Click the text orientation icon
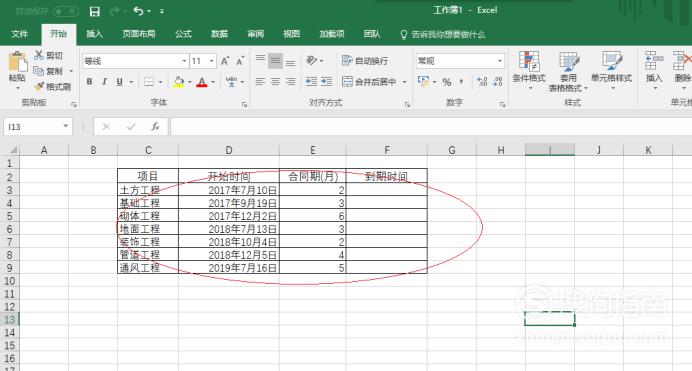This screenshot has height=371, width=692. 312,60
